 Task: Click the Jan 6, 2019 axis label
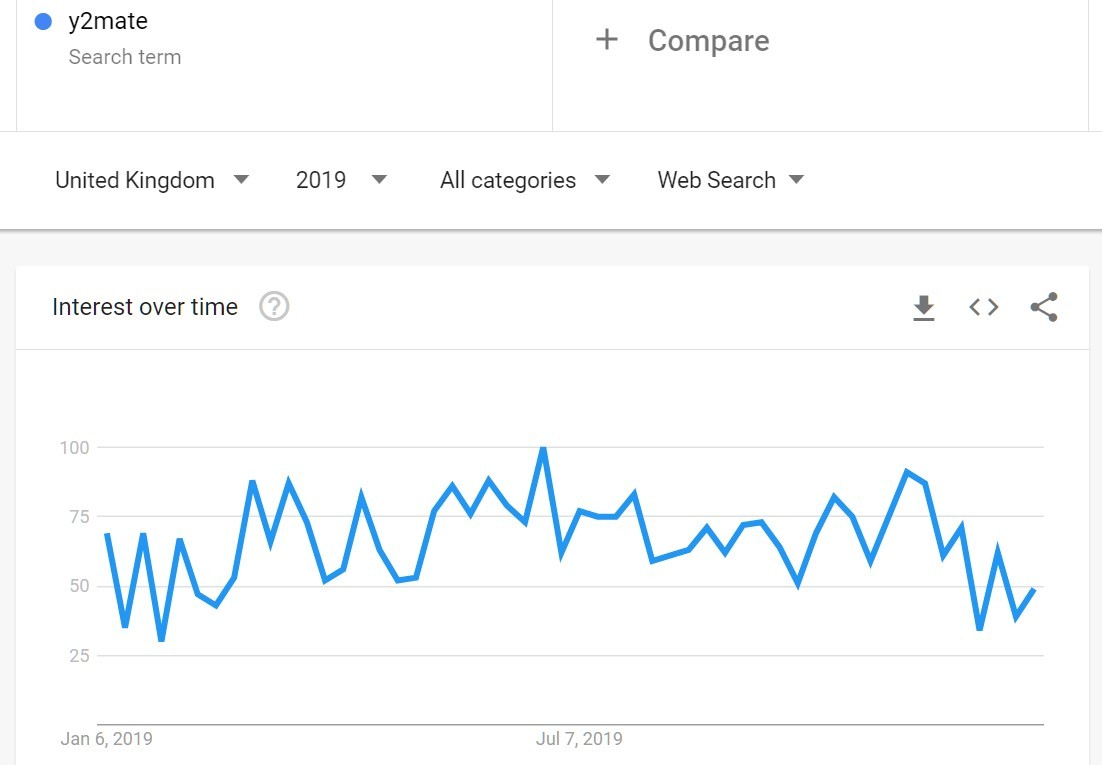pos(106,739)
